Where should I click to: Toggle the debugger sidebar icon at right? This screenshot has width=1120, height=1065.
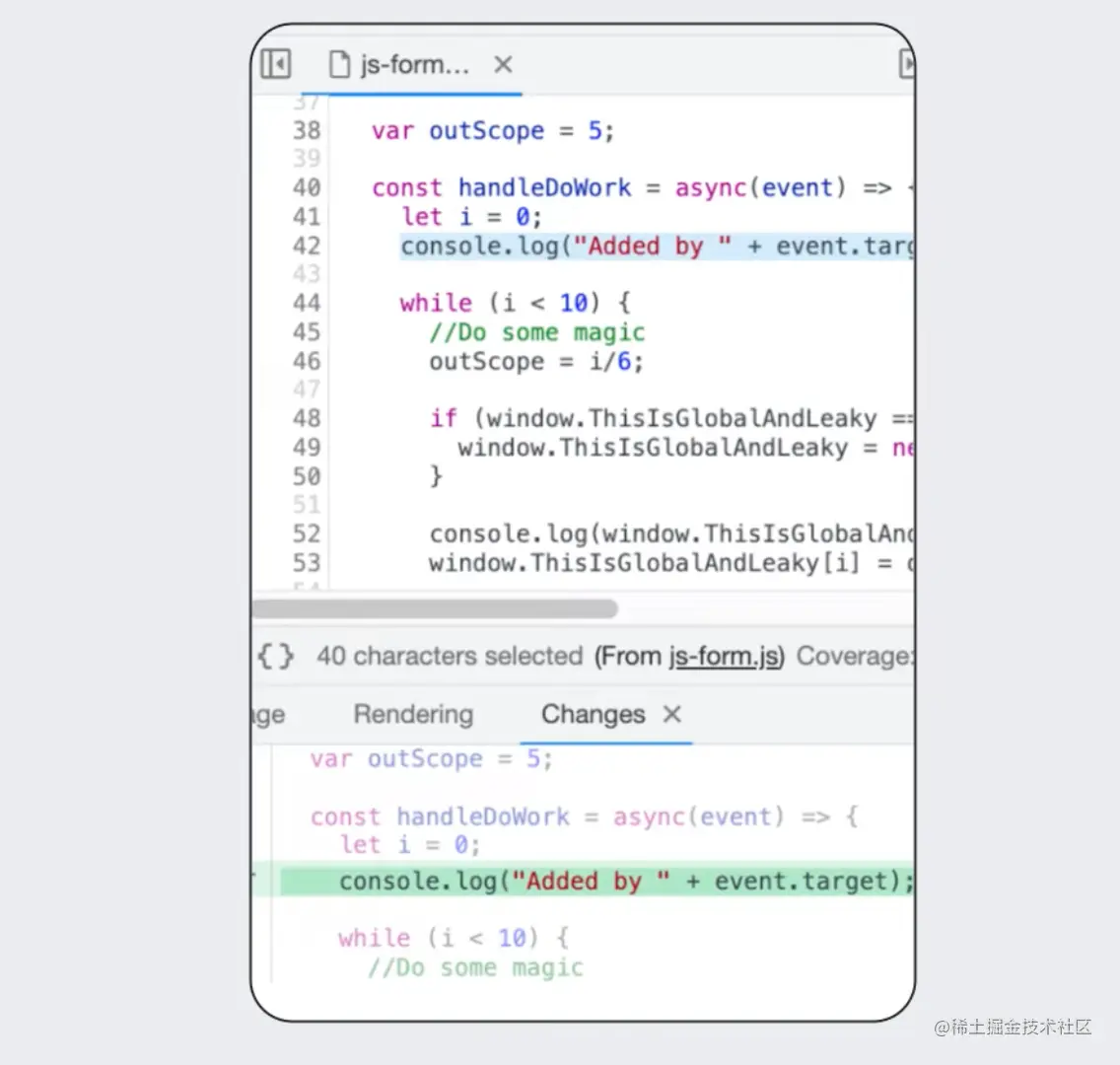point(906,63)
